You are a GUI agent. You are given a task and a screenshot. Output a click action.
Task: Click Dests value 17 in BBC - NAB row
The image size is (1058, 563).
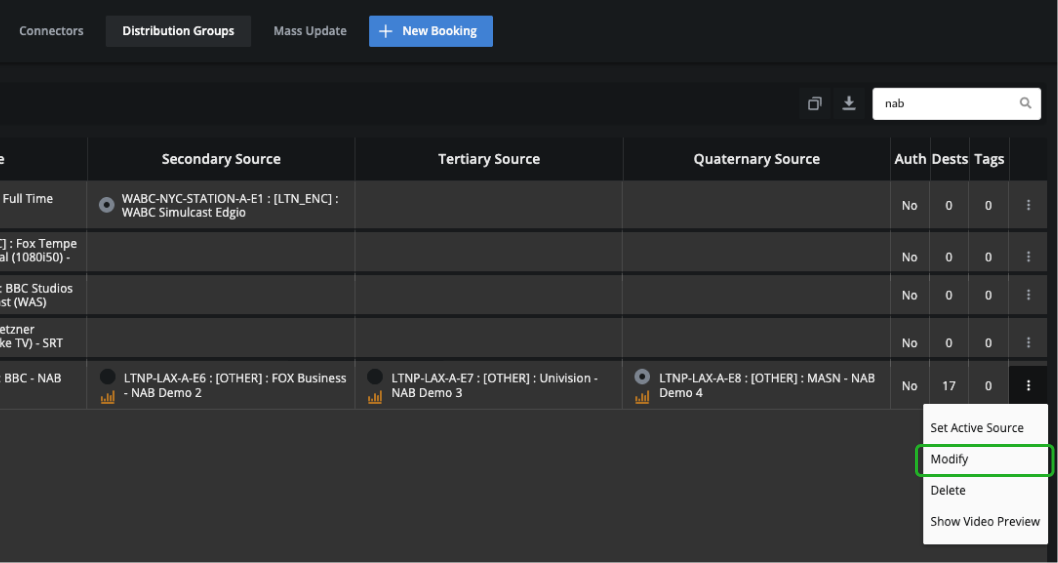pos(949,386)
